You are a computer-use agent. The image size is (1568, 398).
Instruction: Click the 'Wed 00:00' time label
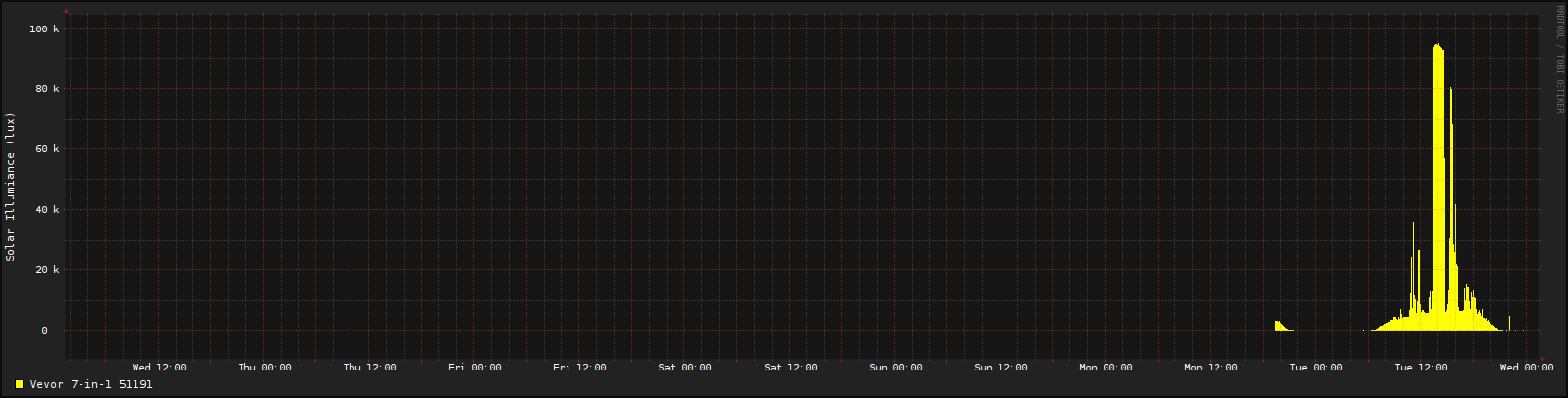[x=1526, y=368]
